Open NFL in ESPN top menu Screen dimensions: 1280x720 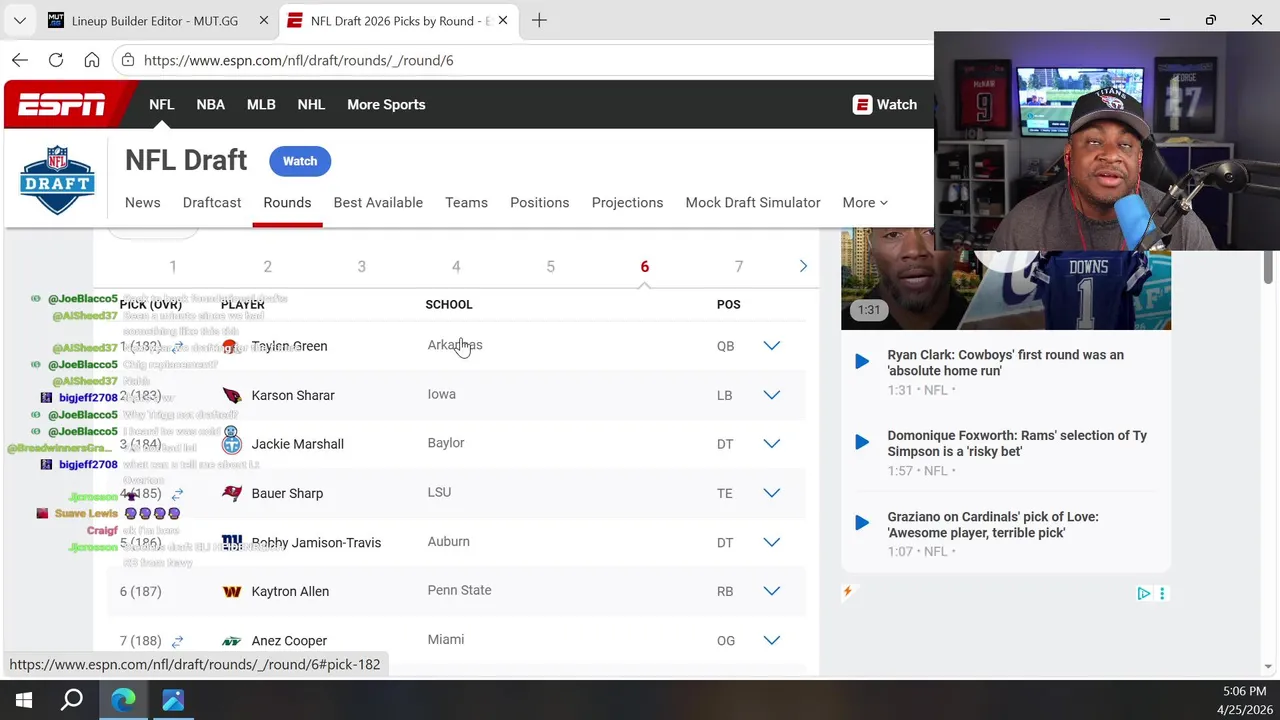click(162, 104)
